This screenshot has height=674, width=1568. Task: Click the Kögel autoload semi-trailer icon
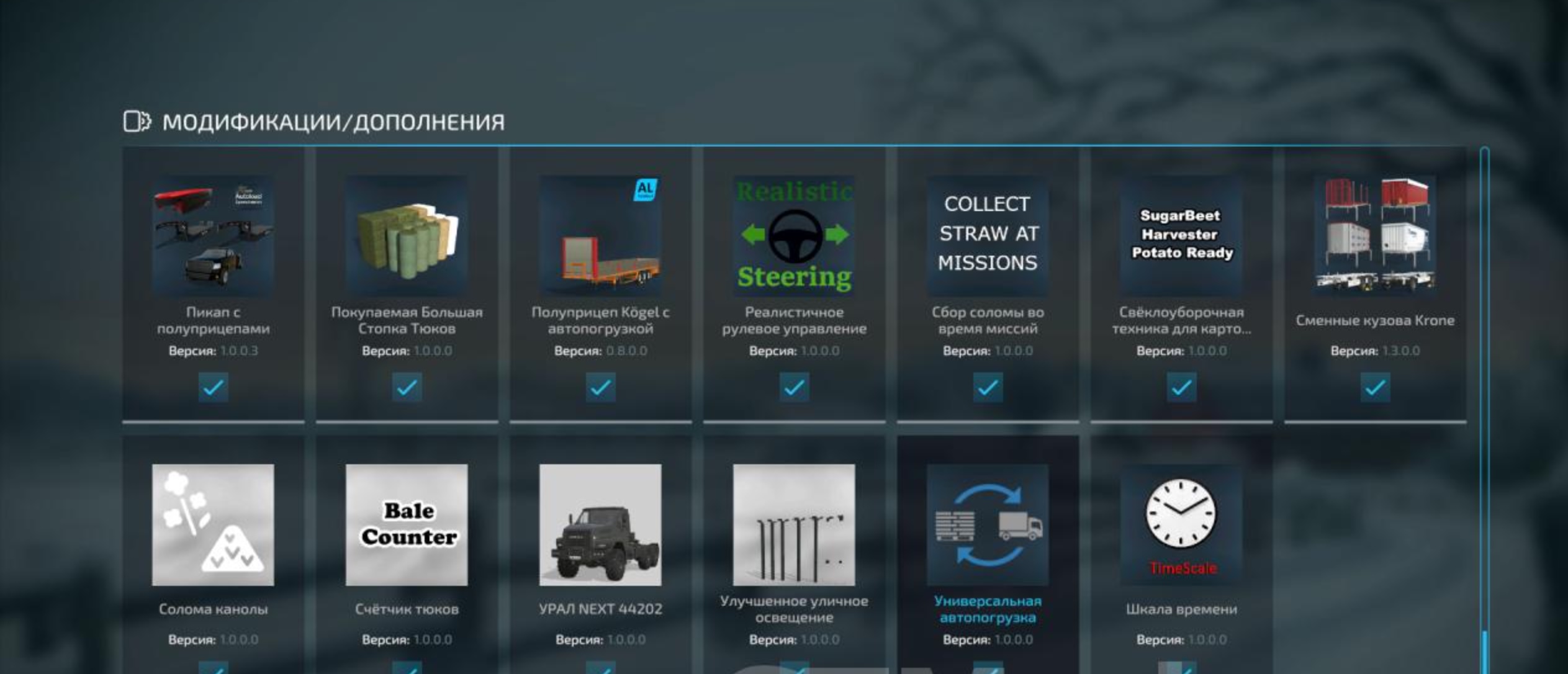(x=600, y=235)
